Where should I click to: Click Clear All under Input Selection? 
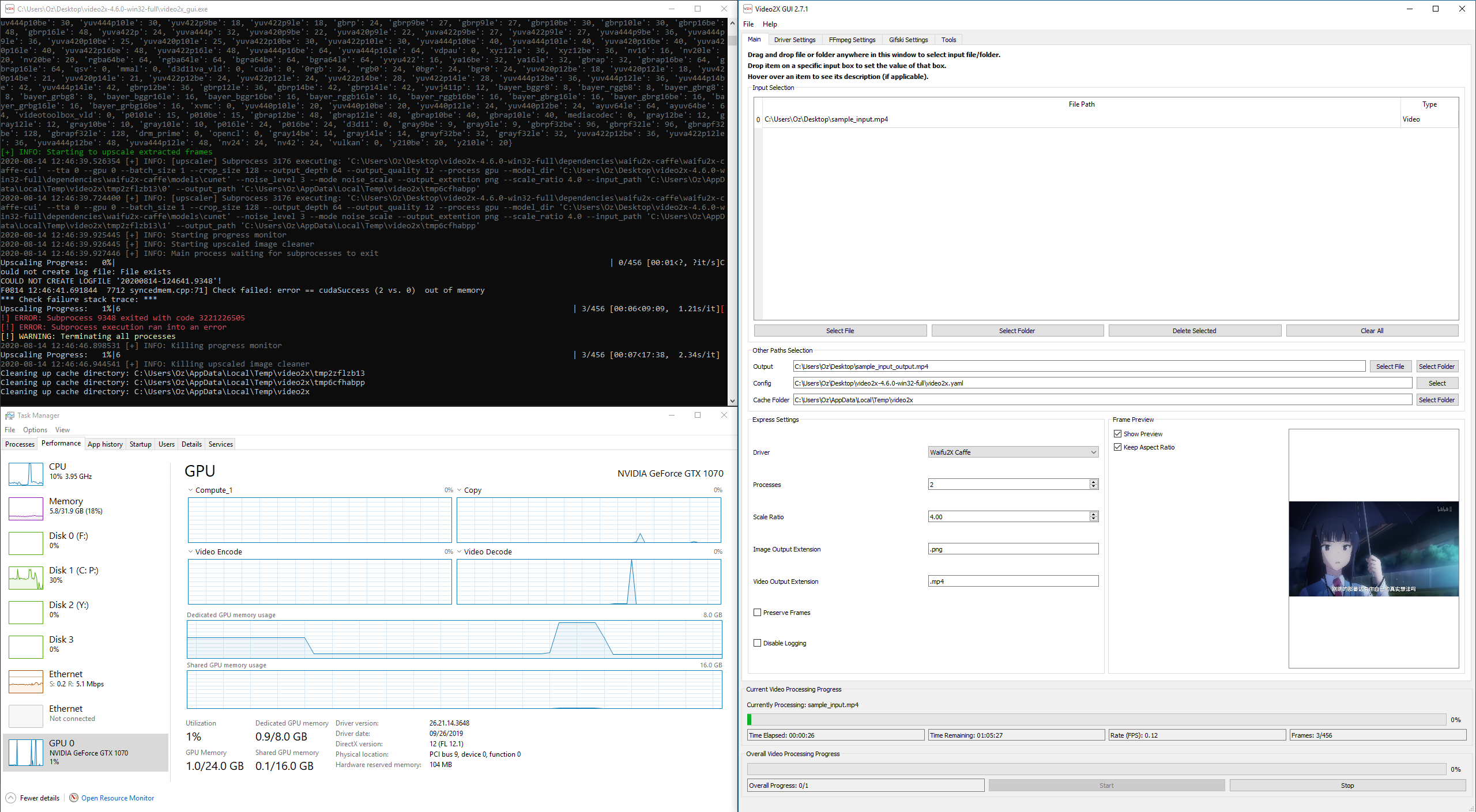(1372, 330)
